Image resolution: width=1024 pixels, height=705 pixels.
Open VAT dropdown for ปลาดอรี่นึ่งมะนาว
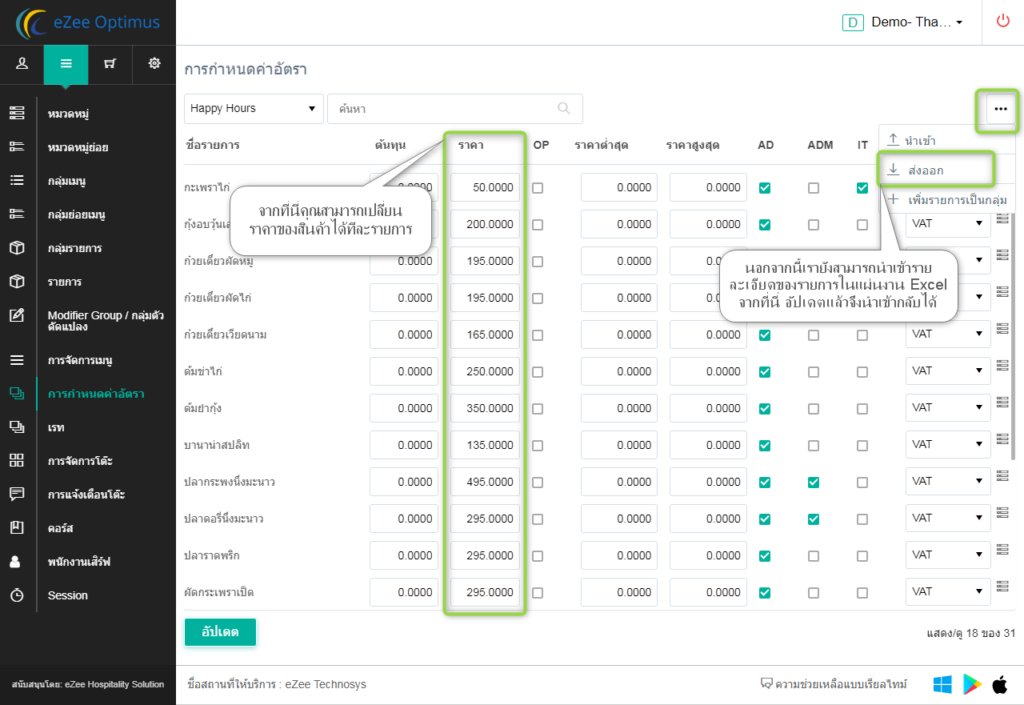click(947, 518)
